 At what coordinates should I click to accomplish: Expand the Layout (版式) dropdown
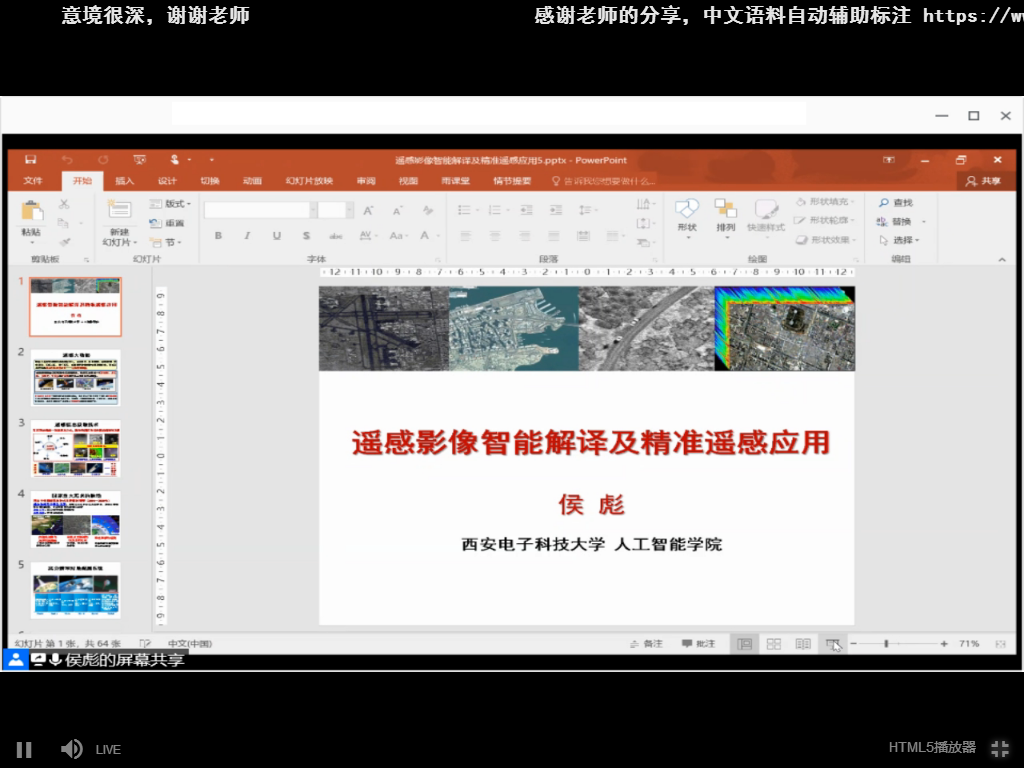tap(170, 204)
